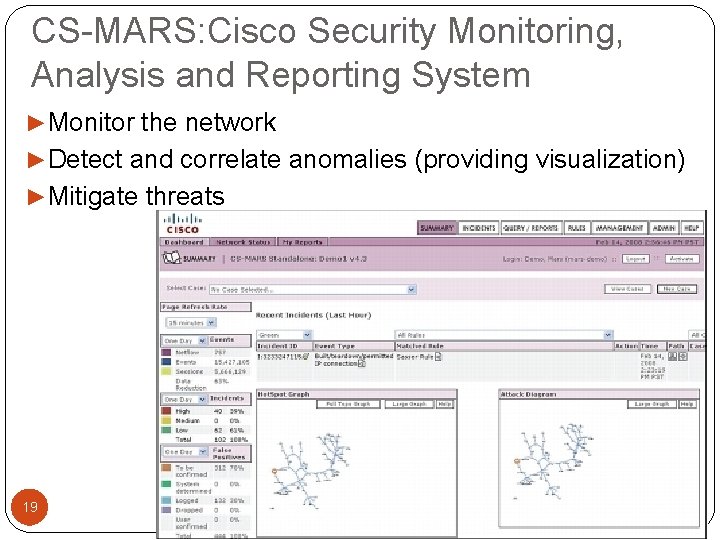Image resolution: width=720 pixels, height=540 pixels.
Task: Click Full Topo Graph button in HotSpot Graph
Action: (x=349, y=404)
